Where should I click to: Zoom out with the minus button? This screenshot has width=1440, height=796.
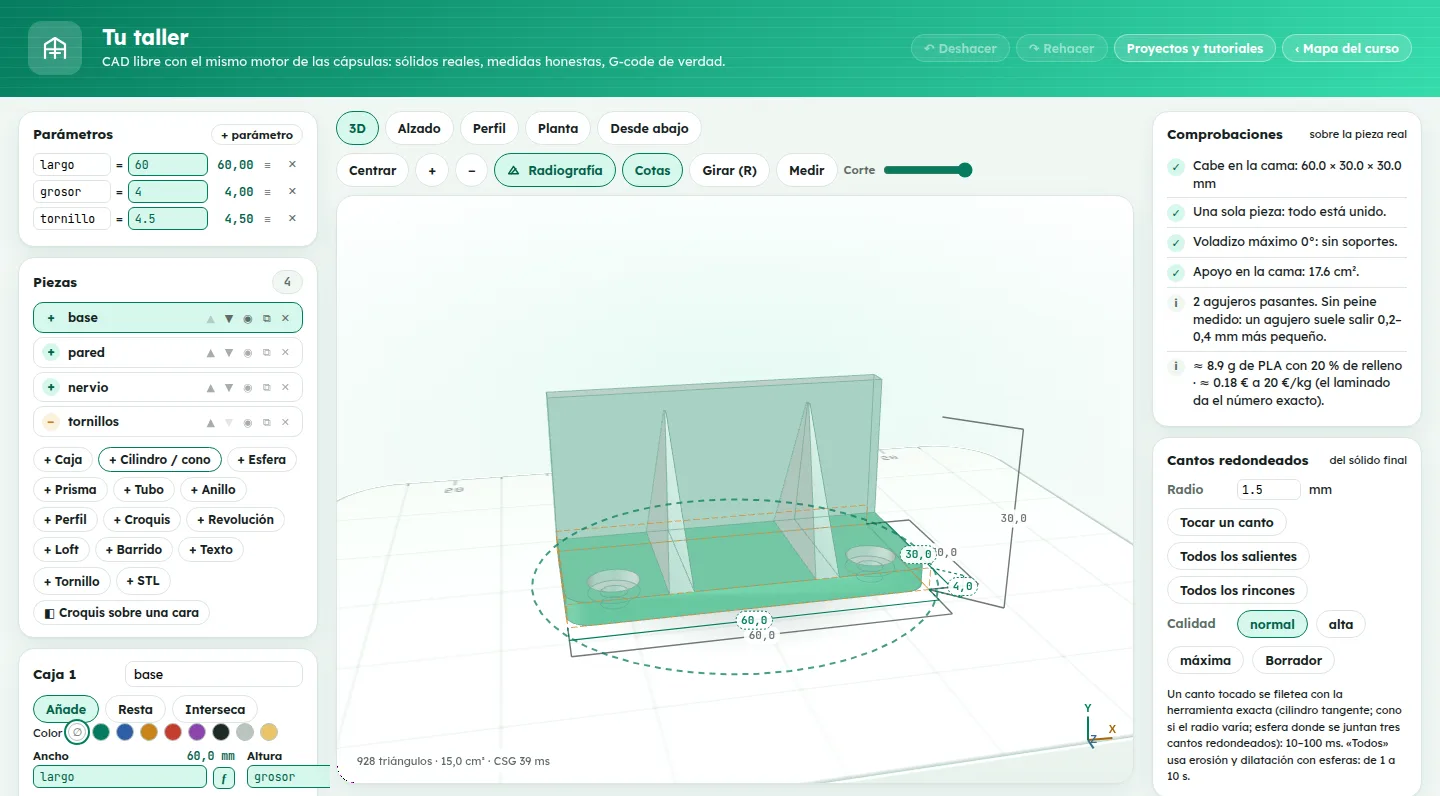[471, 170]
